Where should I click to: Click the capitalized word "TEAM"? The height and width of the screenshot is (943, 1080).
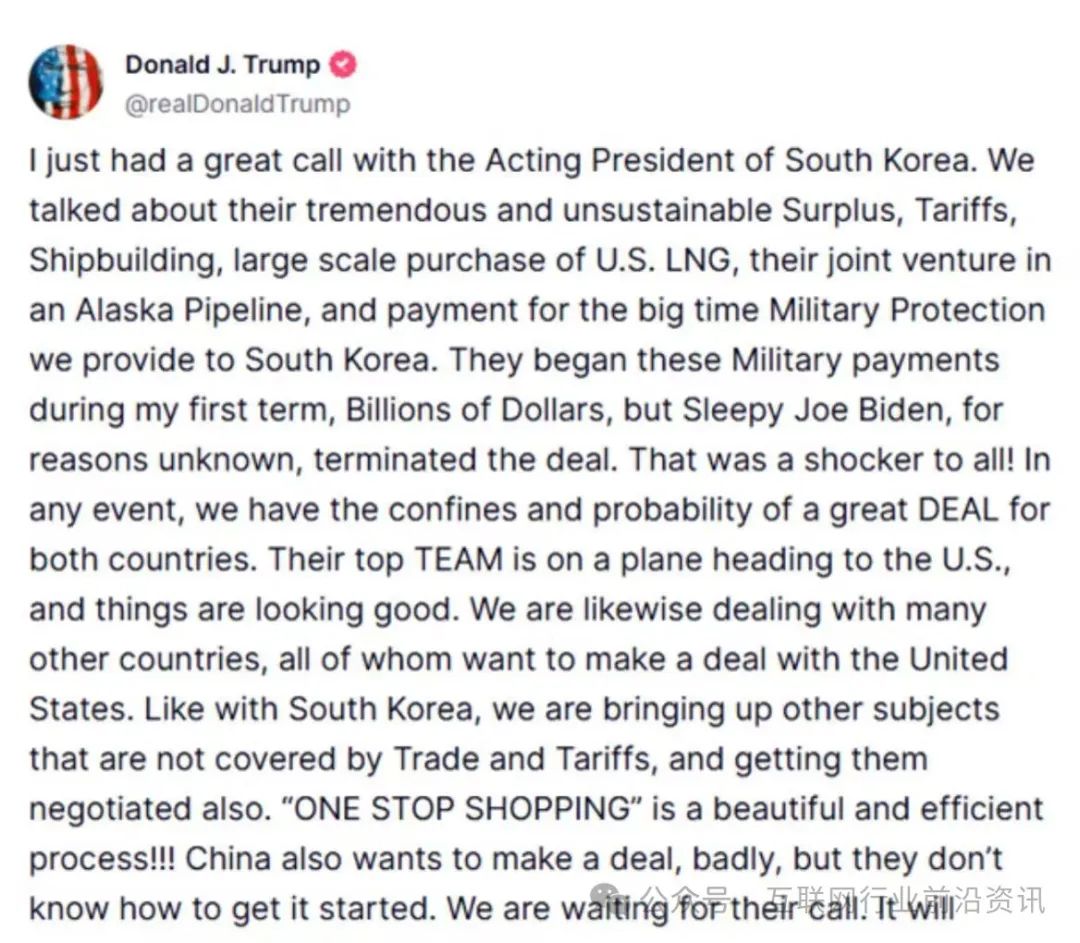[458, 560]
